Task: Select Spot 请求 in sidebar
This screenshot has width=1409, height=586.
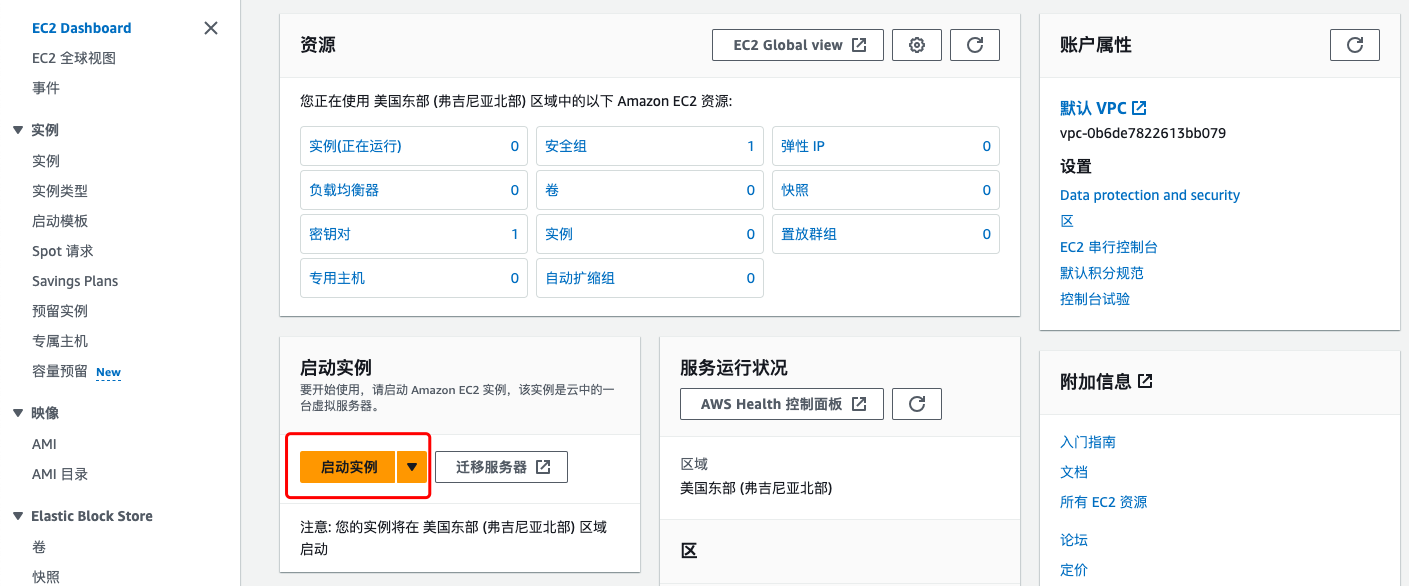Action: click(x=62, y=251)
